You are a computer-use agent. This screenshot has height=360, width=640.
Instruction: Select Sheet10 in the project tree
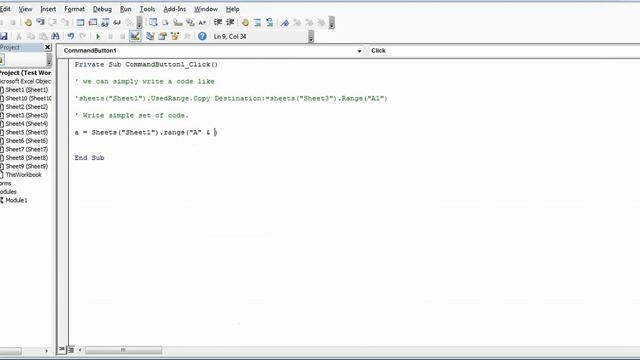(x=28, y=98)
